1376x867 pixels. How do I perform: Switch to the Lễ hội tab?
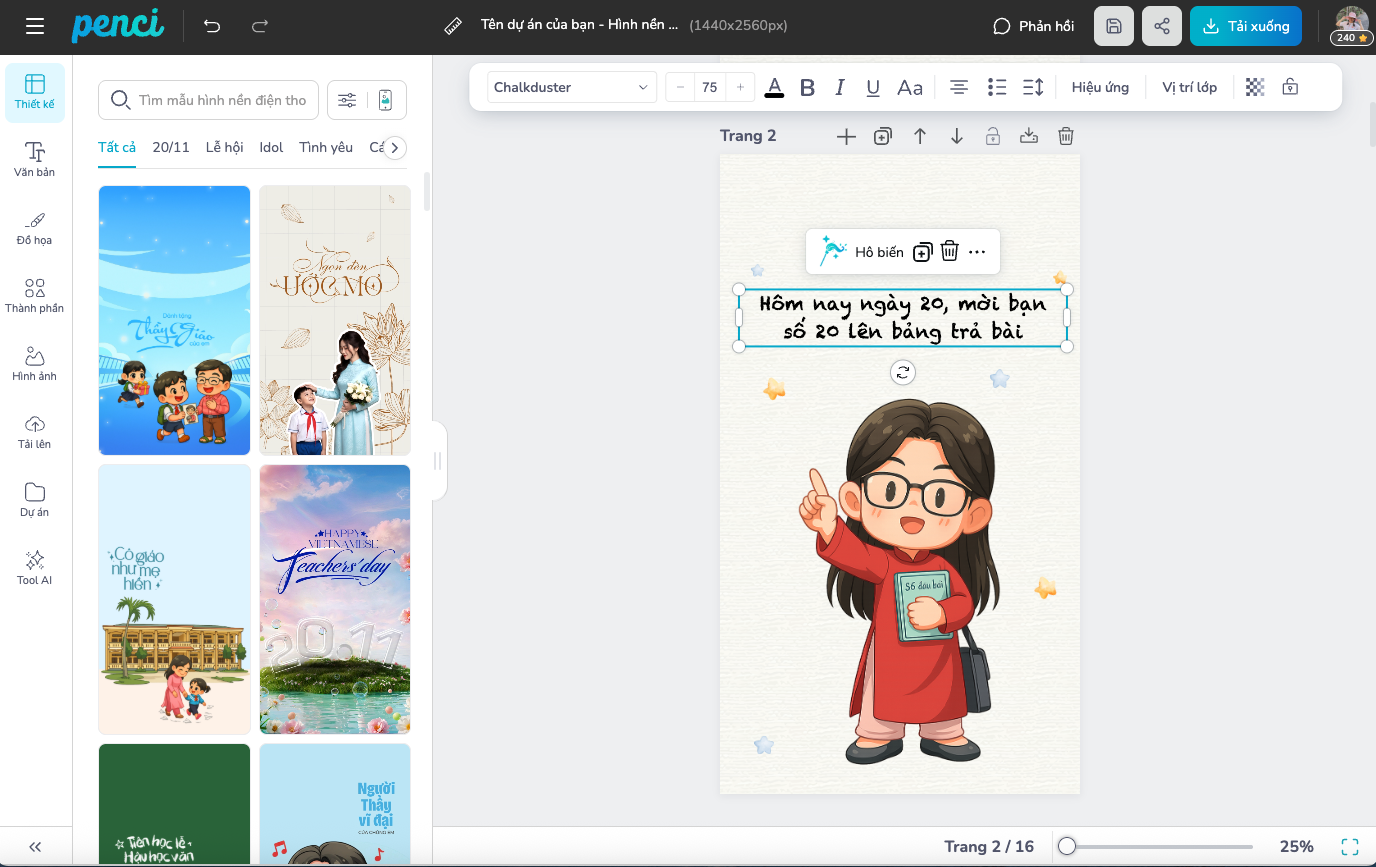(x=224, y=147)
